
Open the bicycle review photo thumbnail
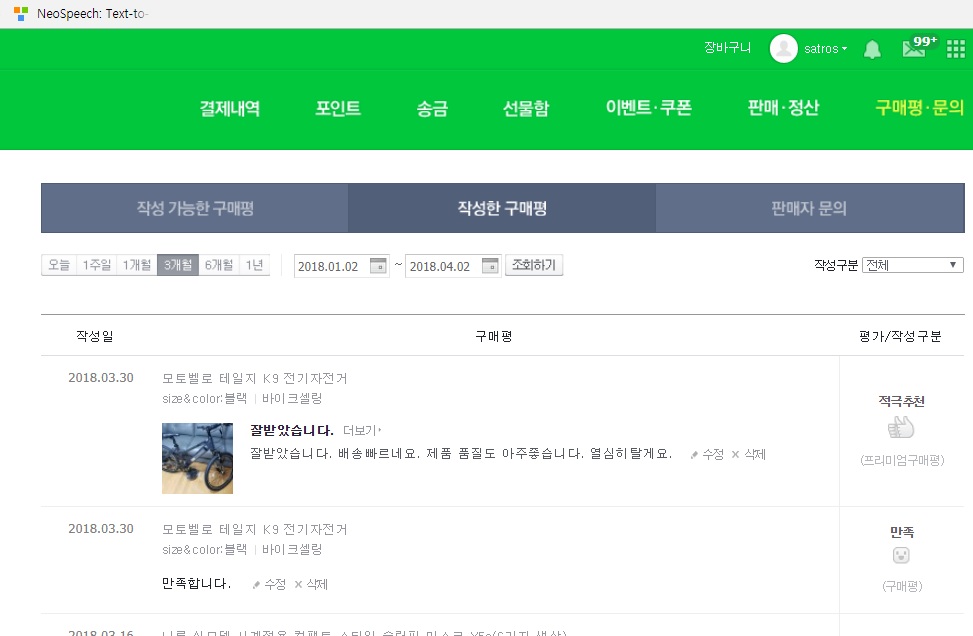[197, 458]
